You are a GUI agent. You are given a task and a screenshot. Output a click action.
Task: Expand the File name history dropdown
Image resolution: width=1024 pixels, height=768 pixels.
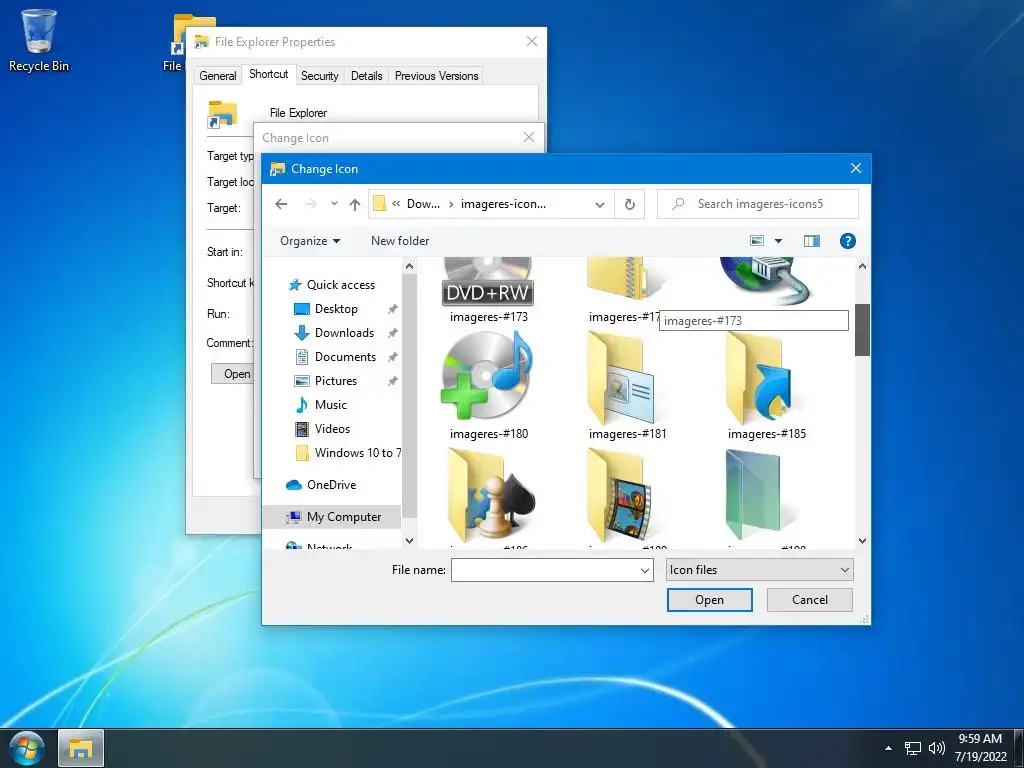(x=645, y=570)
